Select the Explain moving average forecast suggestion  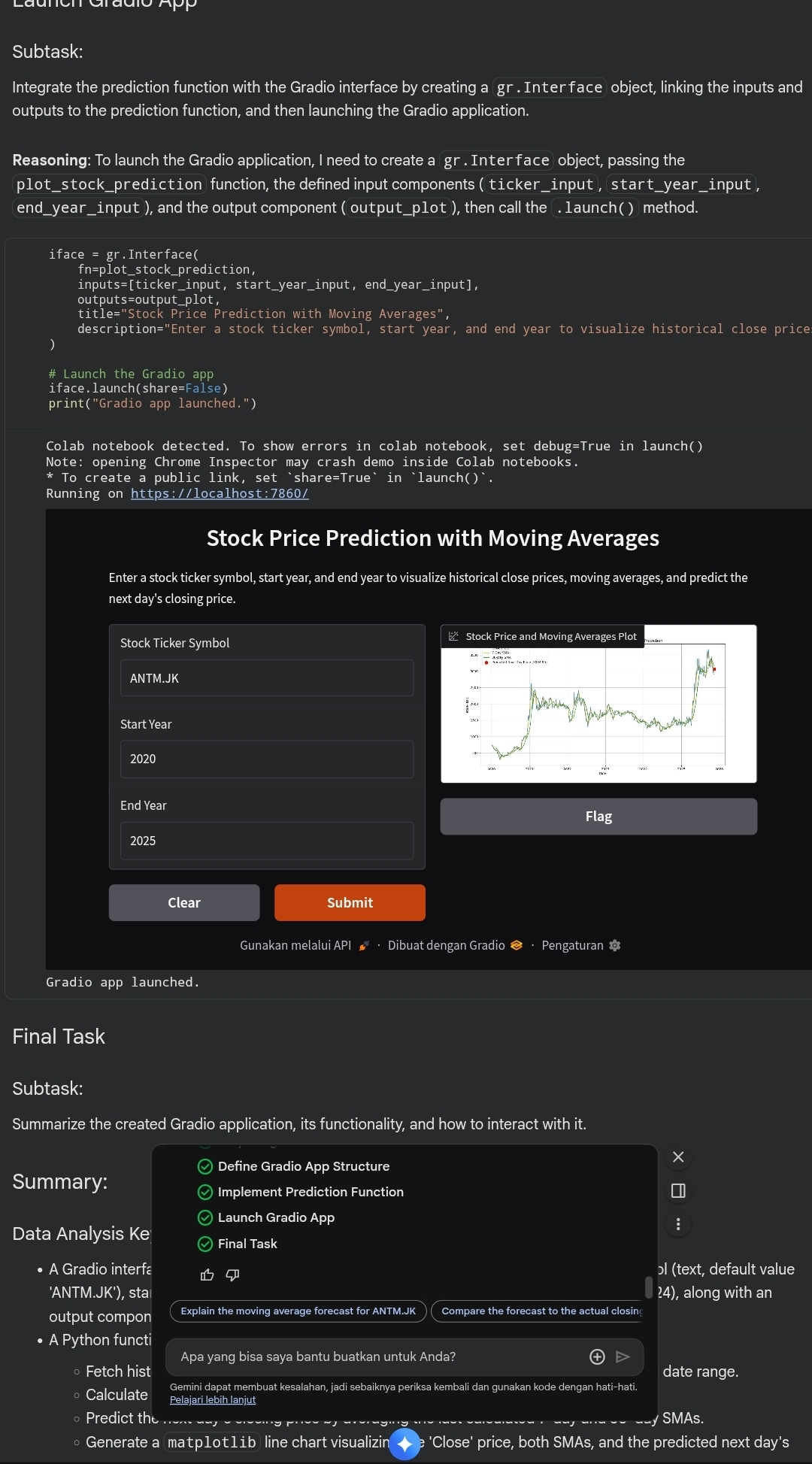click(298, 1311)
